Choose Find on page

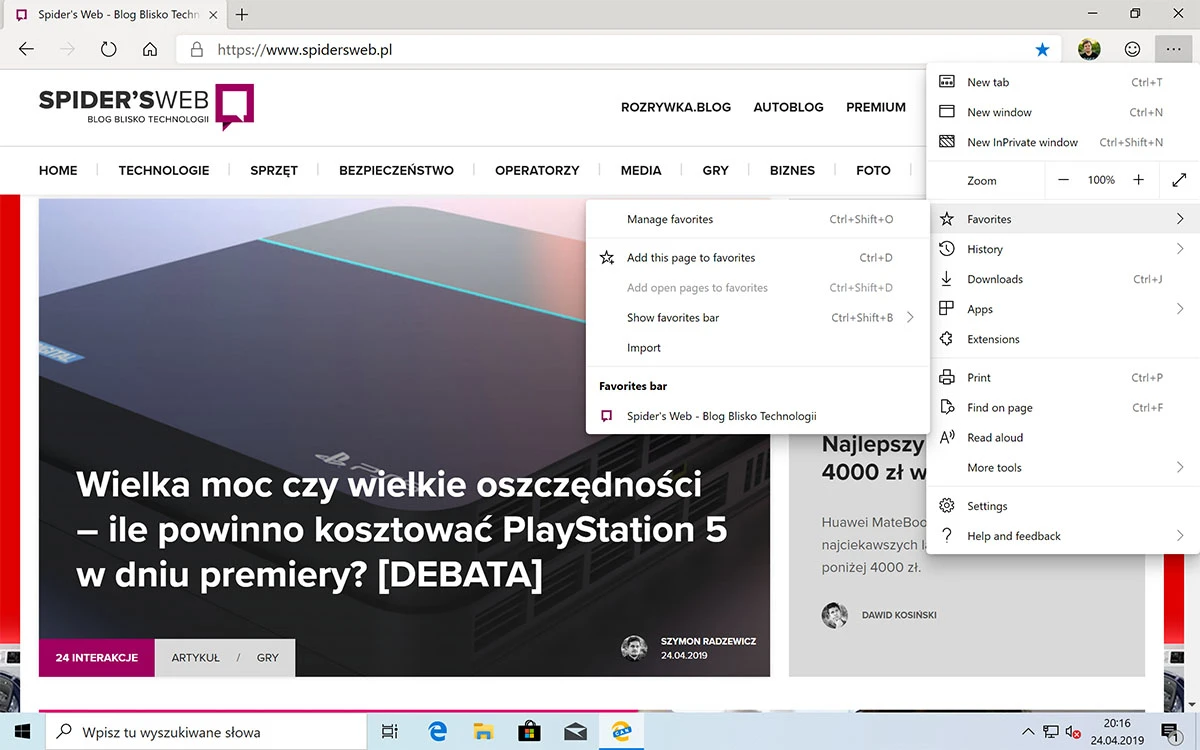pyautogui.click(x=1064, y=407)
